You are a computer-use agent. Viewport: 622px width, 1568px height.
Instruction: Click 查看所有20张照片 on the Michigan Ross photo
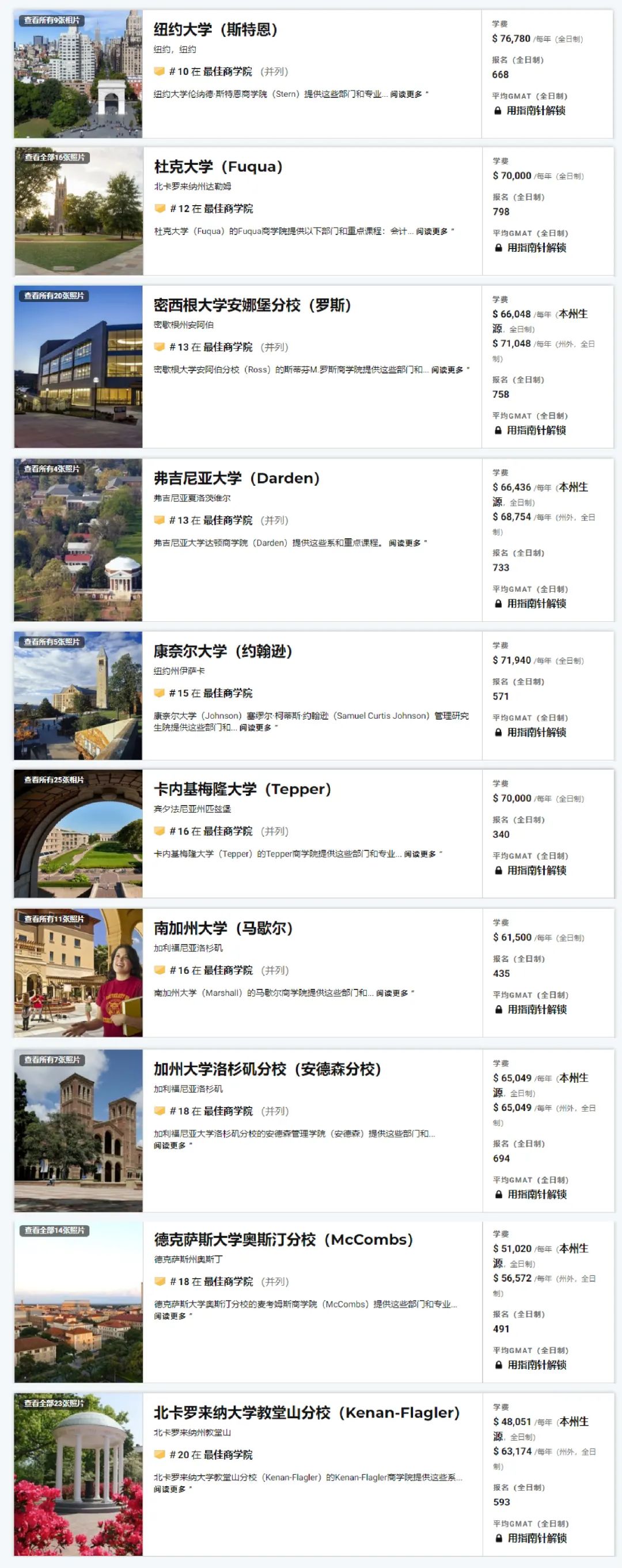pyautogui.click(x=54, y=296)
